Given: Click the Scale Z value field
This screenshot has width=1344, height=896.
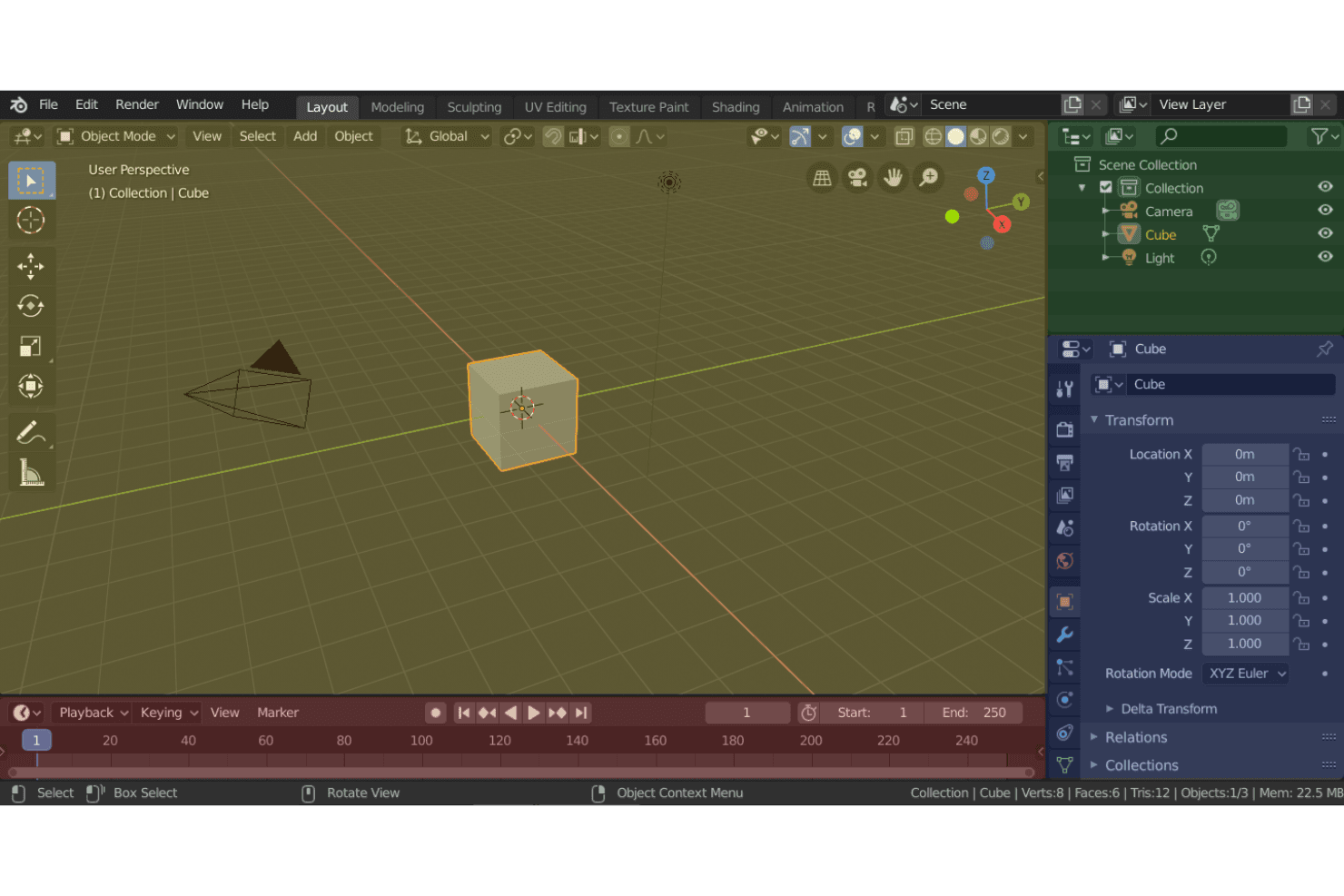Looking at the screenshot, I should 1245,644.
